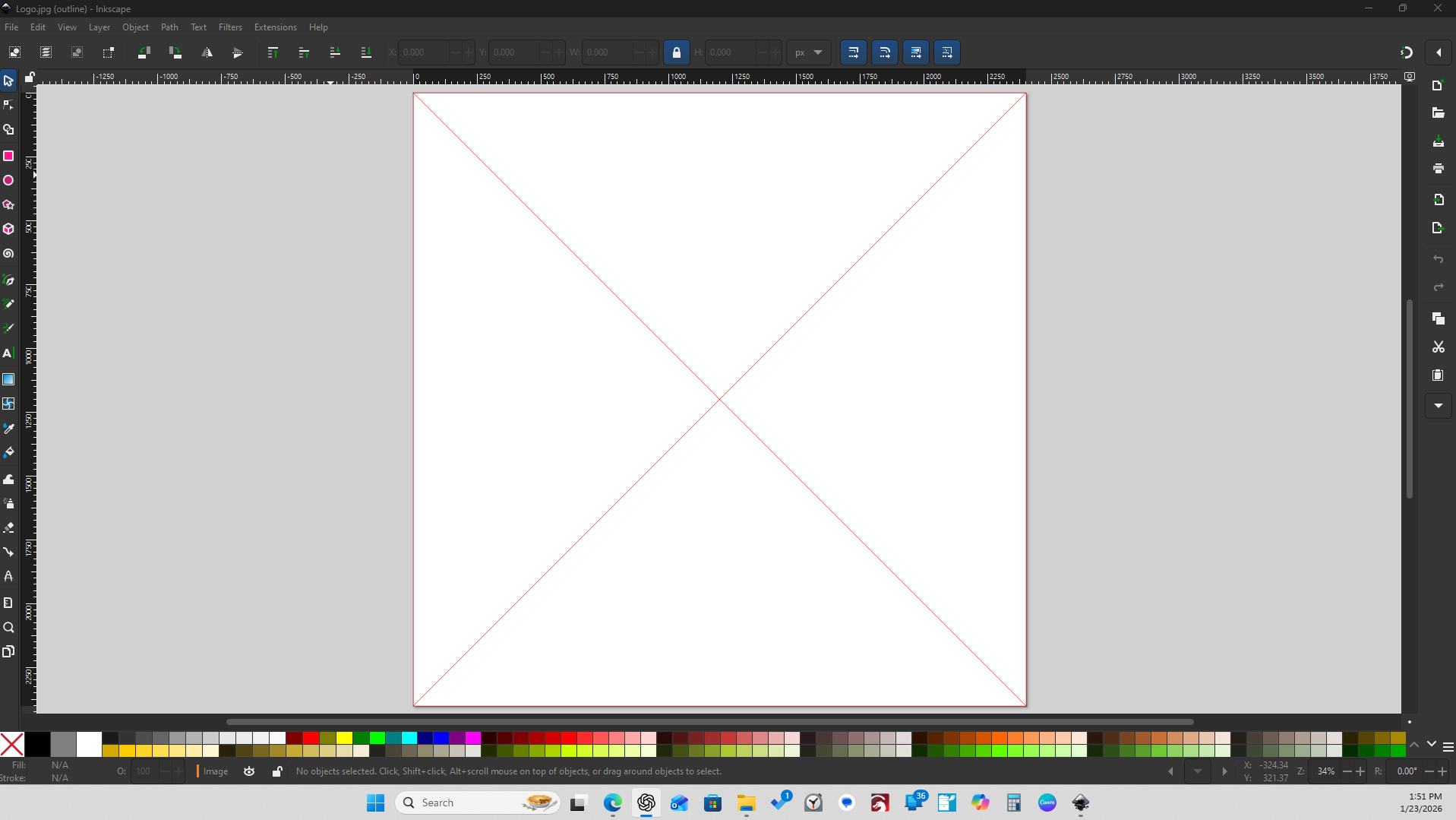
Task: Toggle layer visibility eye icon
Action: pos(249,771)
